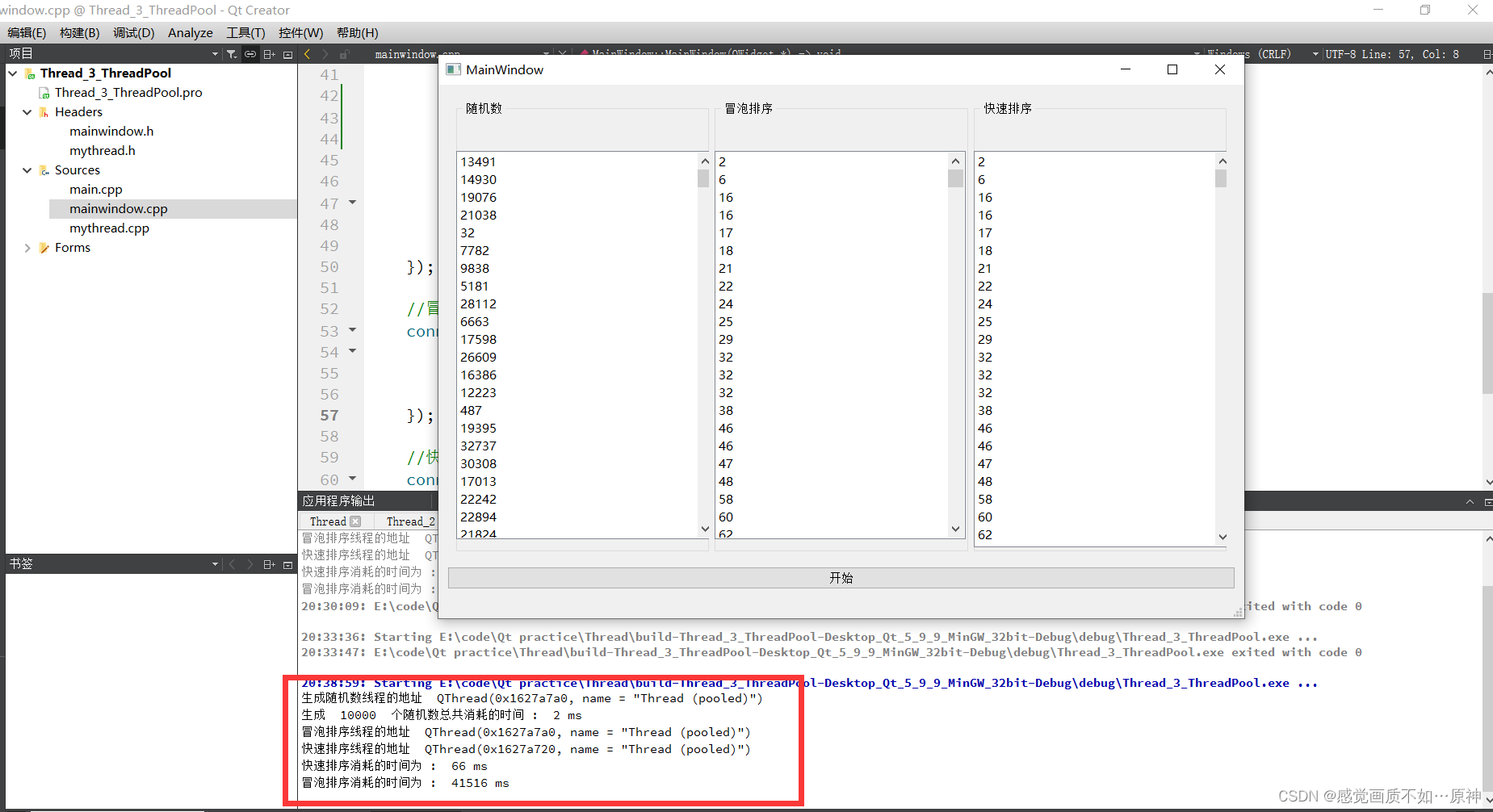This screenshot has height=812, width=1493.
Task: Select value 13491 in 随机数 list
Action: 479,162
